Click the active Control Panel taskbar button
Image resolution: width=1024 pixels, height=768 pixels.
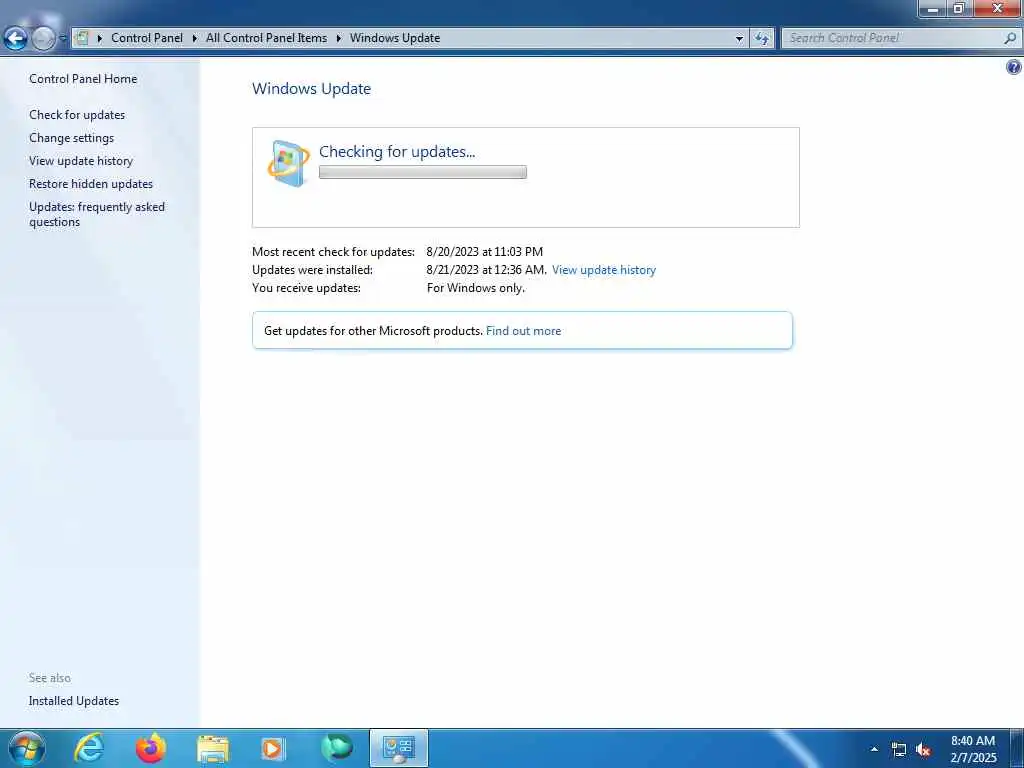coord(399,748)
